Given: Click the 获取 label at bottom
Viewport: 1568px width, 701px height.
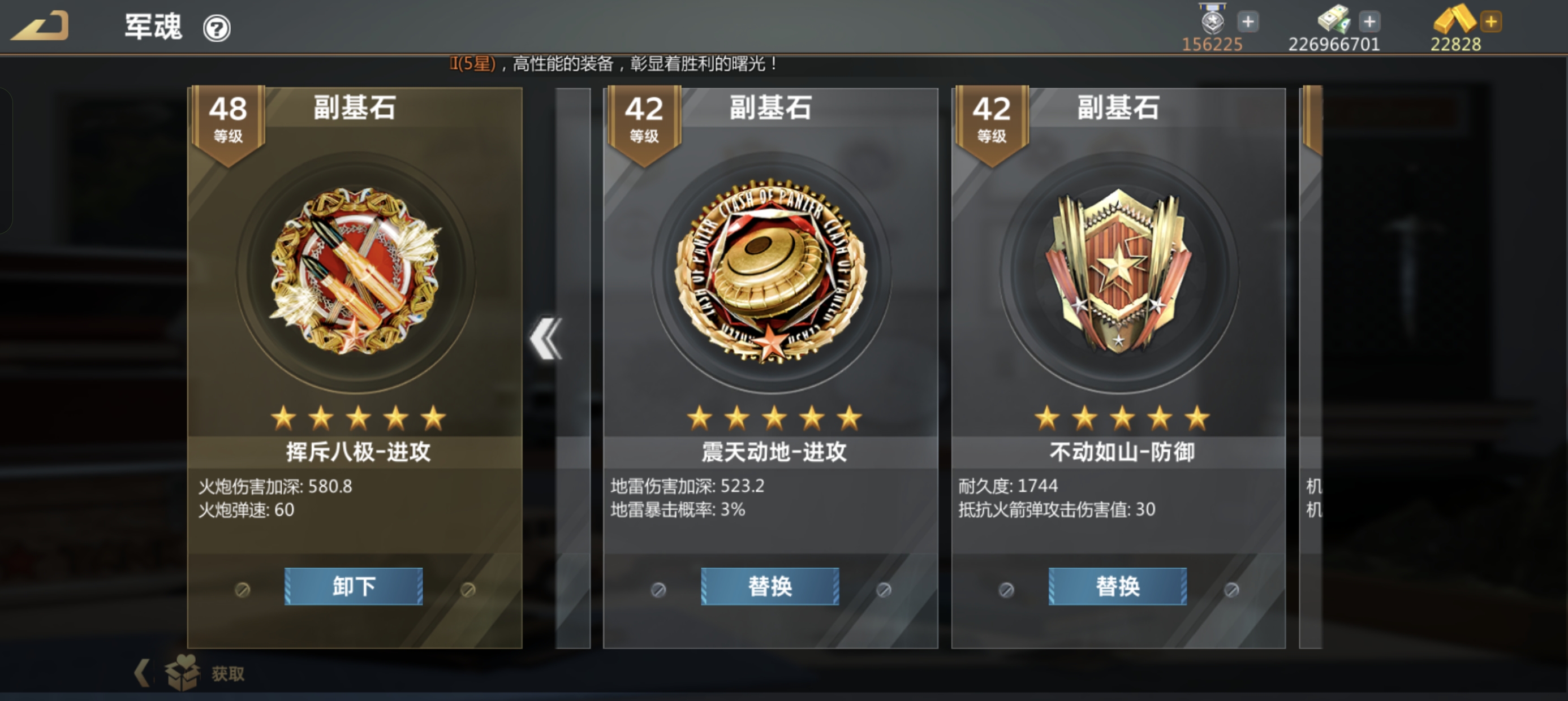Looking at the screenshot, I should pos(229,674).
